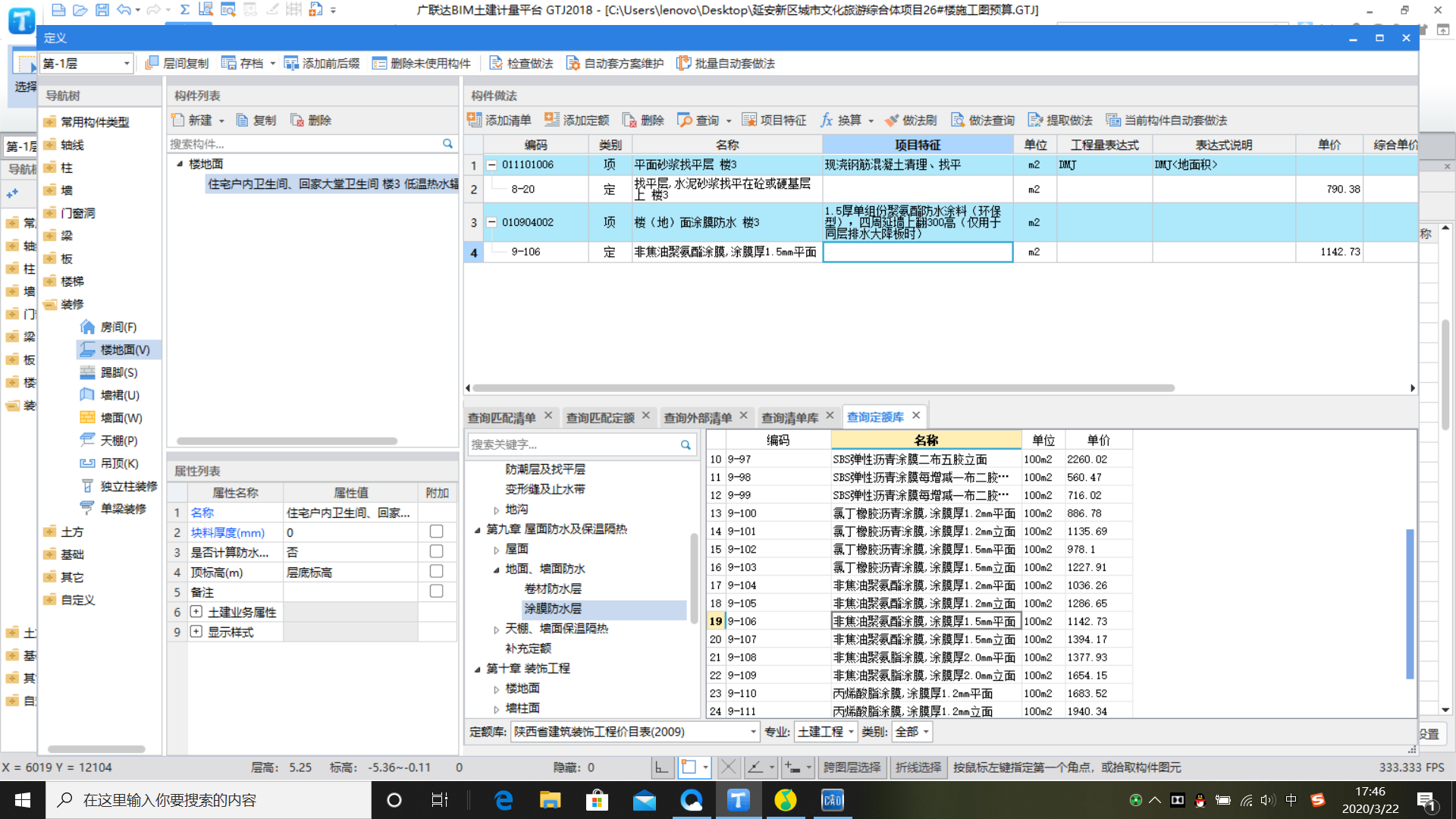Click vertical scrollbar of 定额库 list

point(1410,604)
